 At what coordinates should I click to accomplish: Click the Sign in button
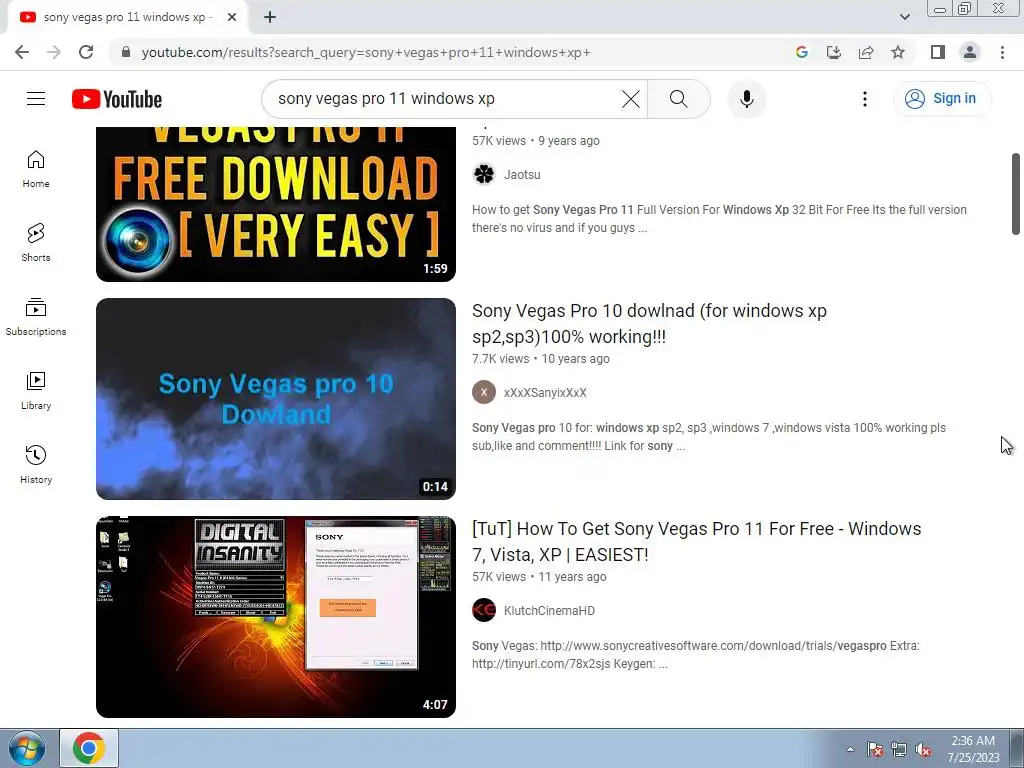coord(941,99)
